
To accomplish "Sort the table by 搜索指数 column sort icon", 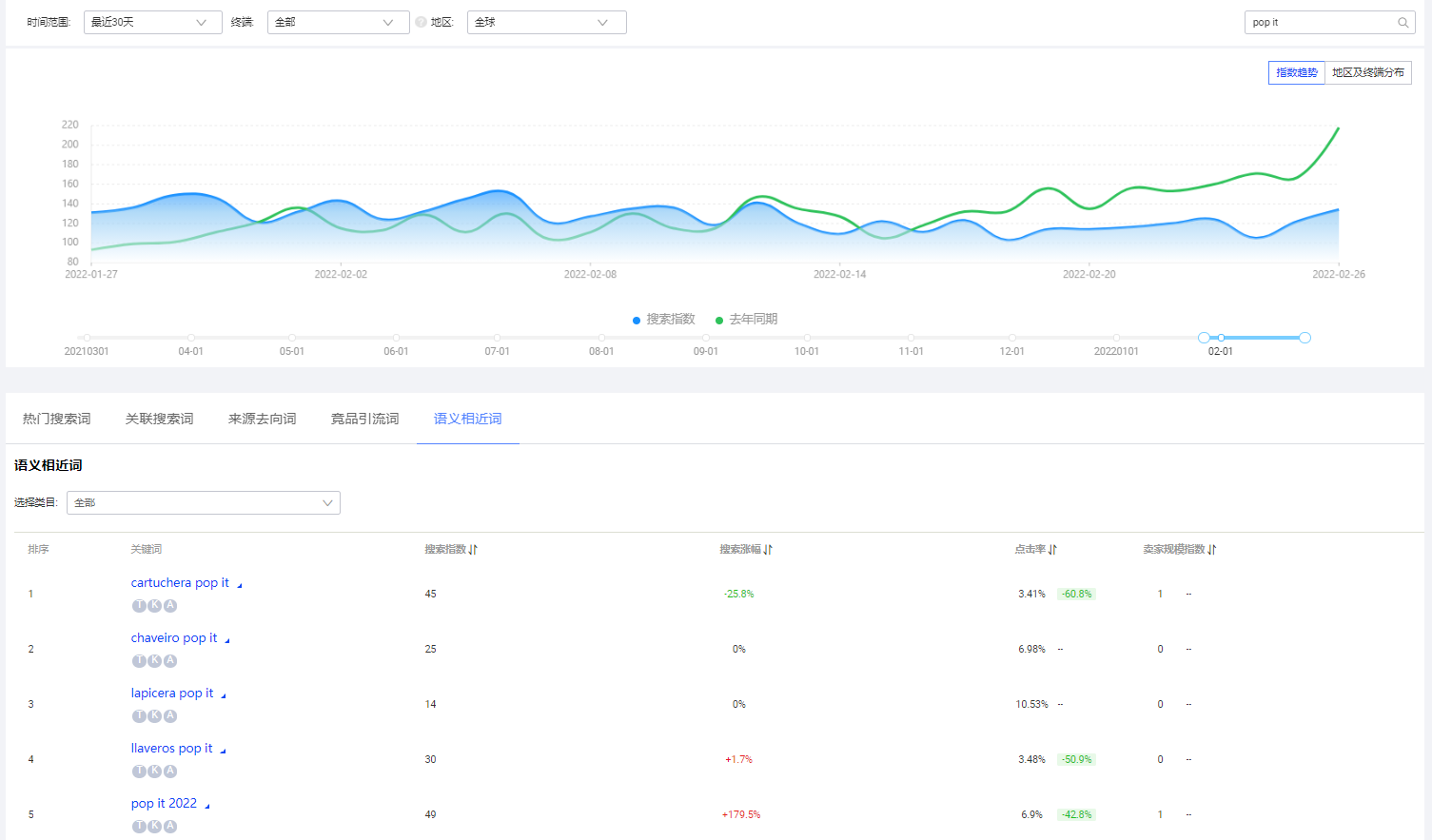I will [473, 550].
